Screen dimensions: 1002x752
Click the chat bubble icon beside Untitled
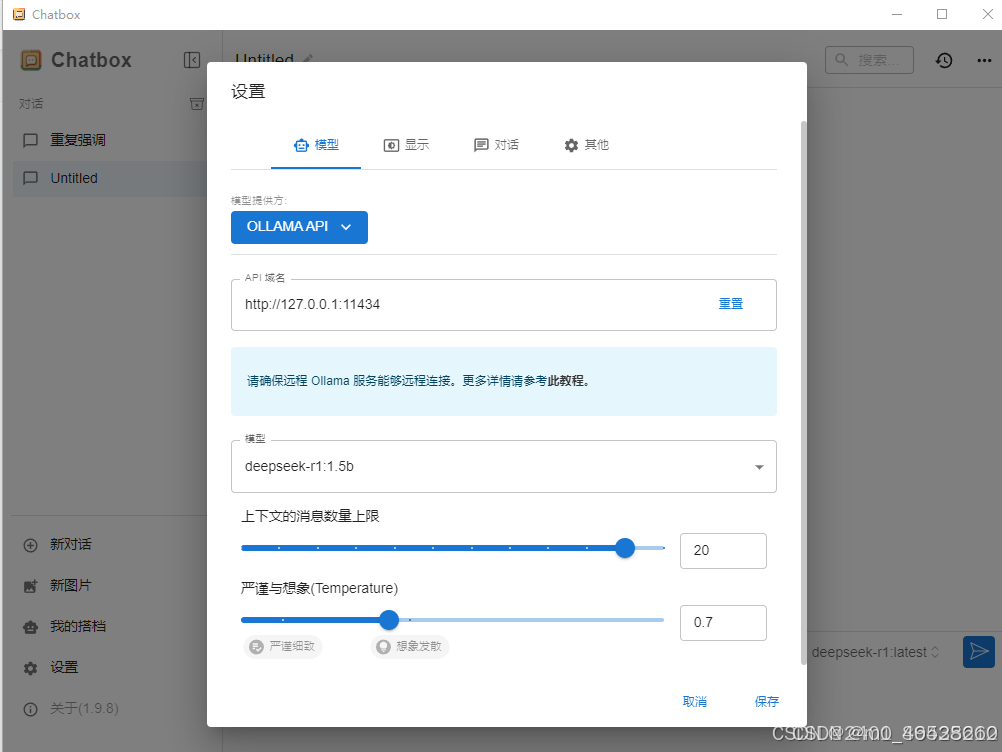click(x=30, y=179)
